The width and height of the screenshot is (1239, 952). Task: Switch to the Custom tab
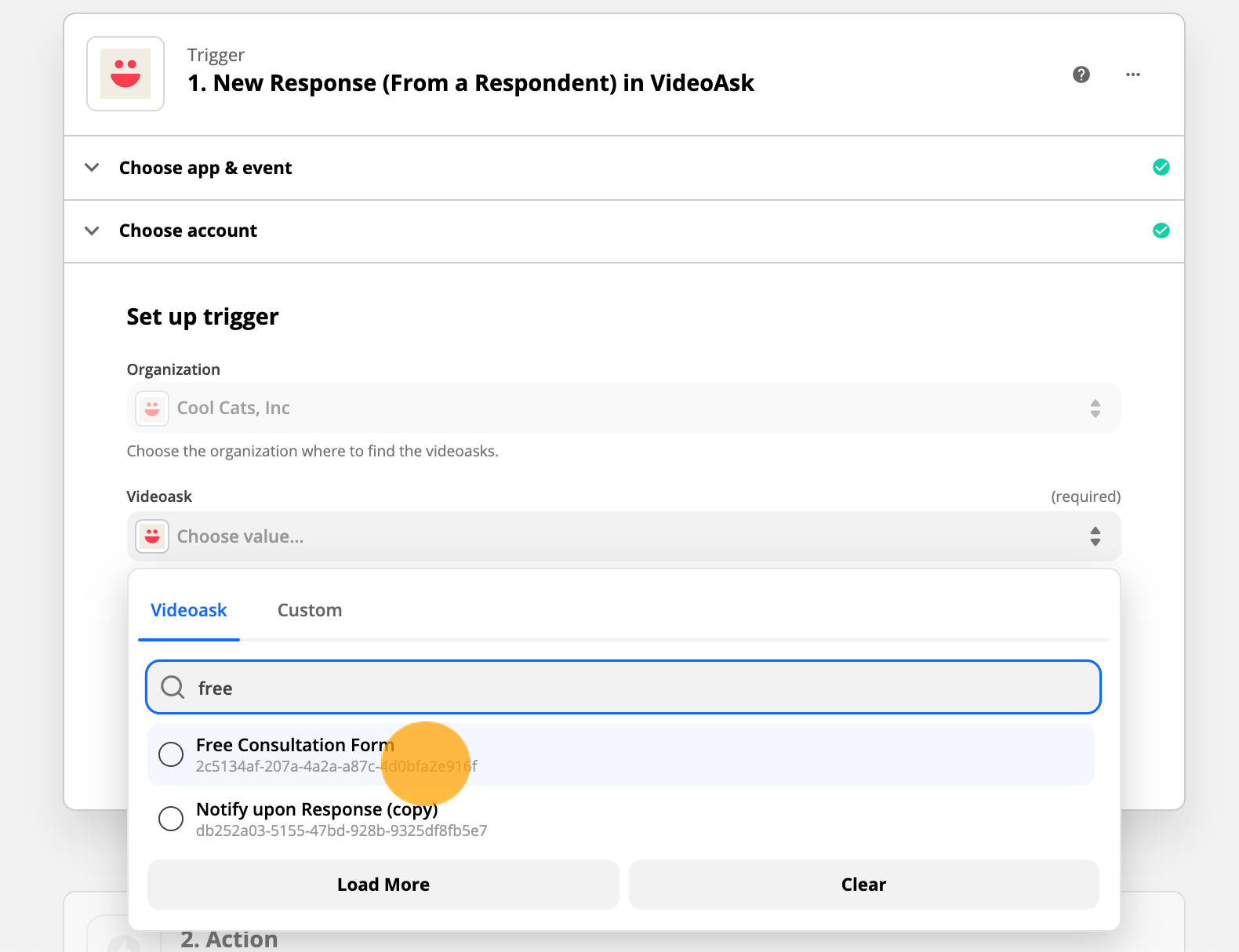coord(310,610)
